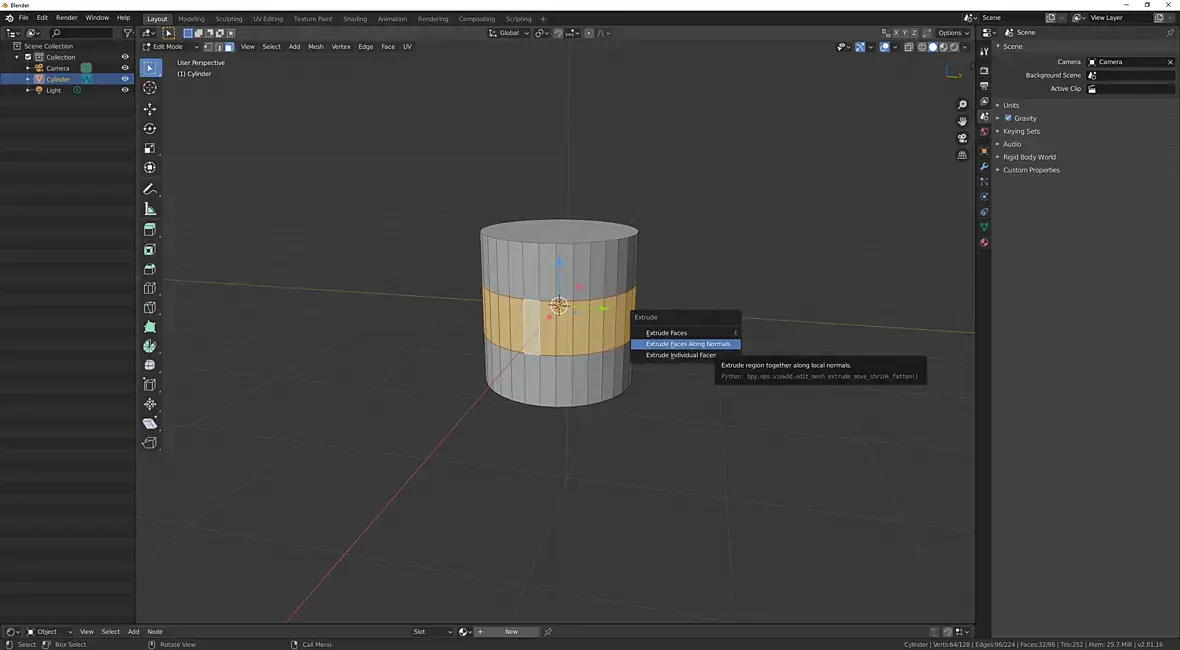Toggle camera view icon in viewport
This screenshot has width=1180, height=650.
[962, 138]
